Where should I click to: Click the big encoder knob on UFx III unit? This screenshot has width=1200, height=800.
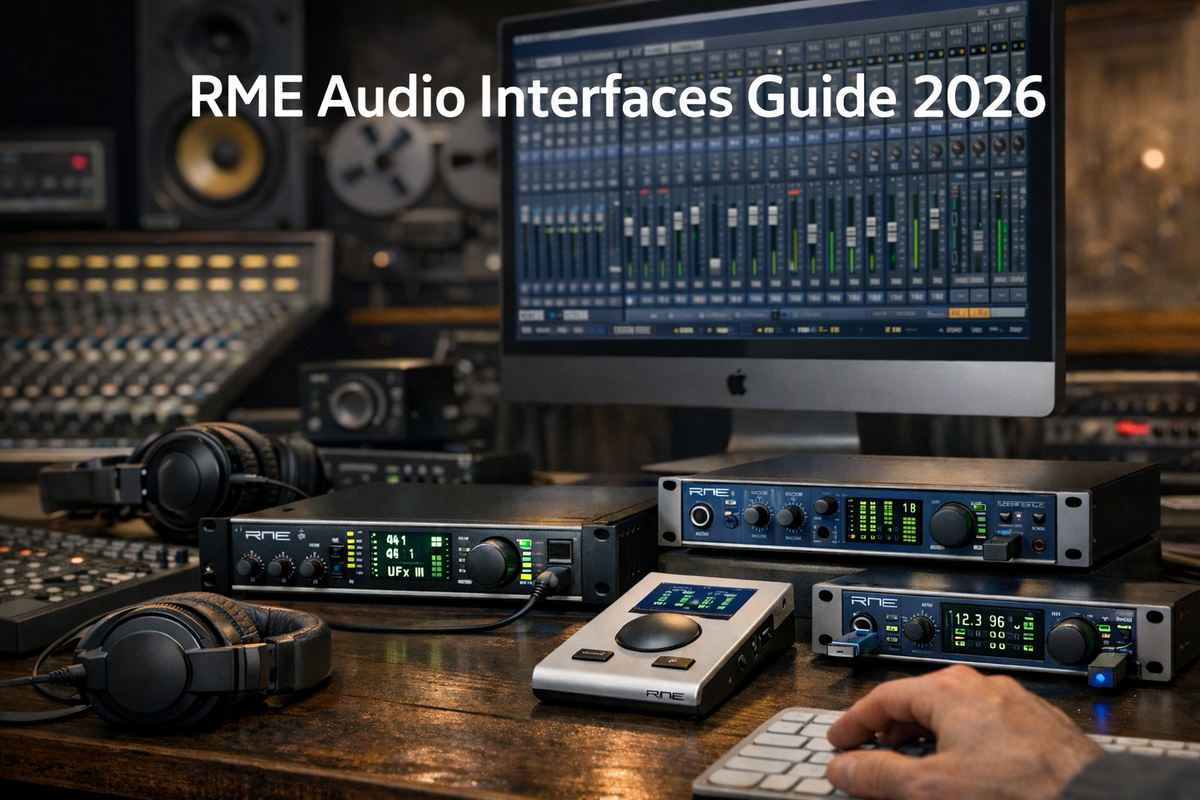(x=493, y=561)
